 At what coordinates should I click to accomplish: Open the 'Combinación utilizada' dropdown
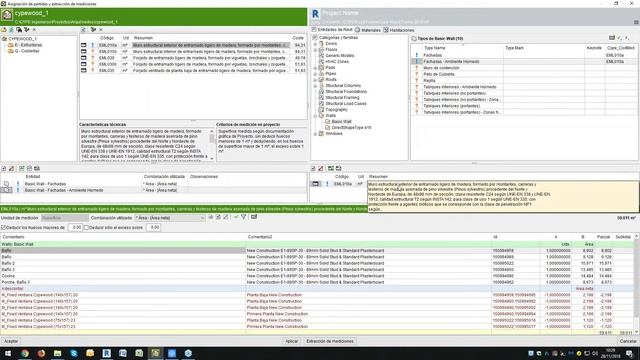(170, 218)
